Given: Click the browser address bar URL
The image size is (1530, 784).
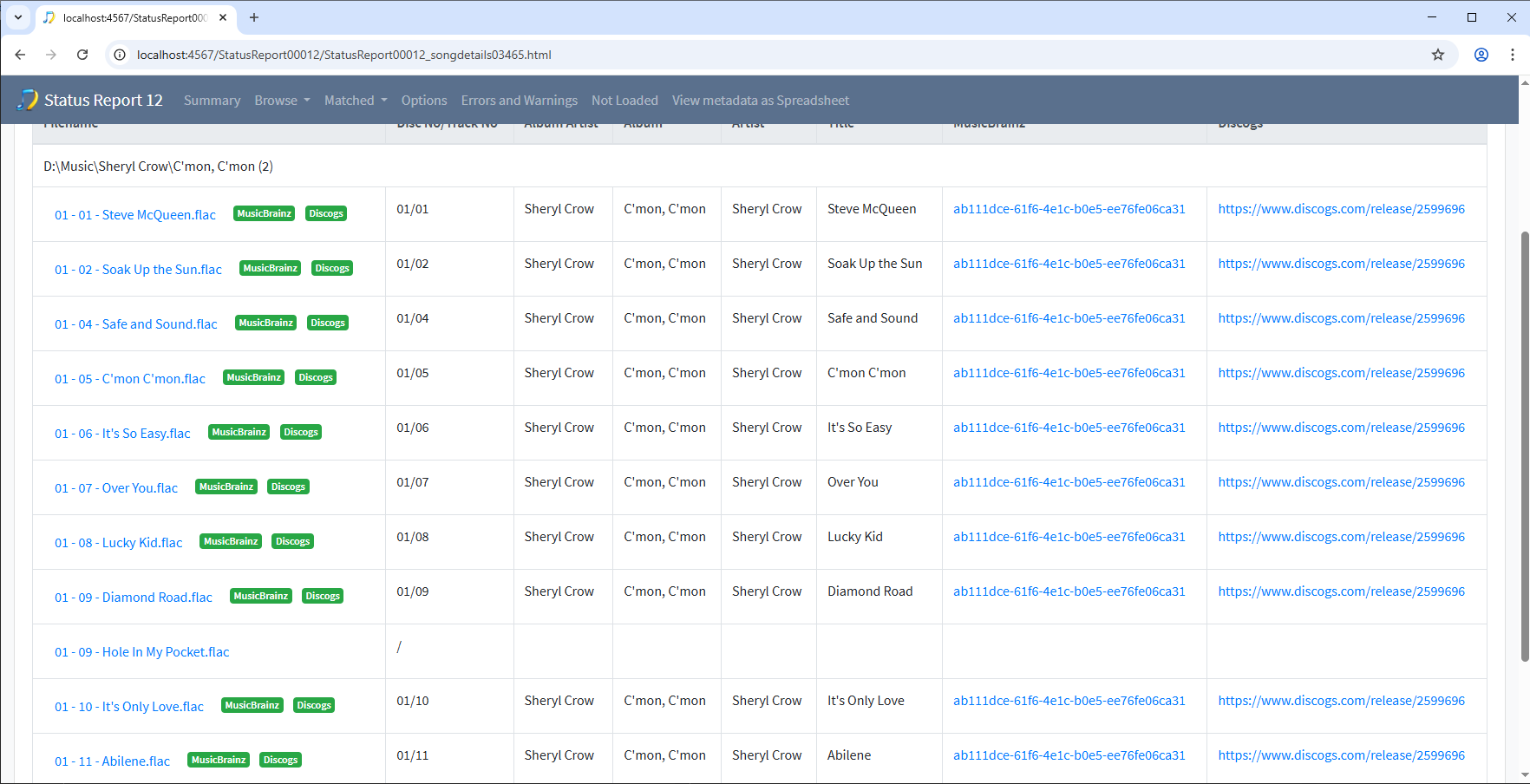Looking at the screenshot, I should [x=343, y=55].
